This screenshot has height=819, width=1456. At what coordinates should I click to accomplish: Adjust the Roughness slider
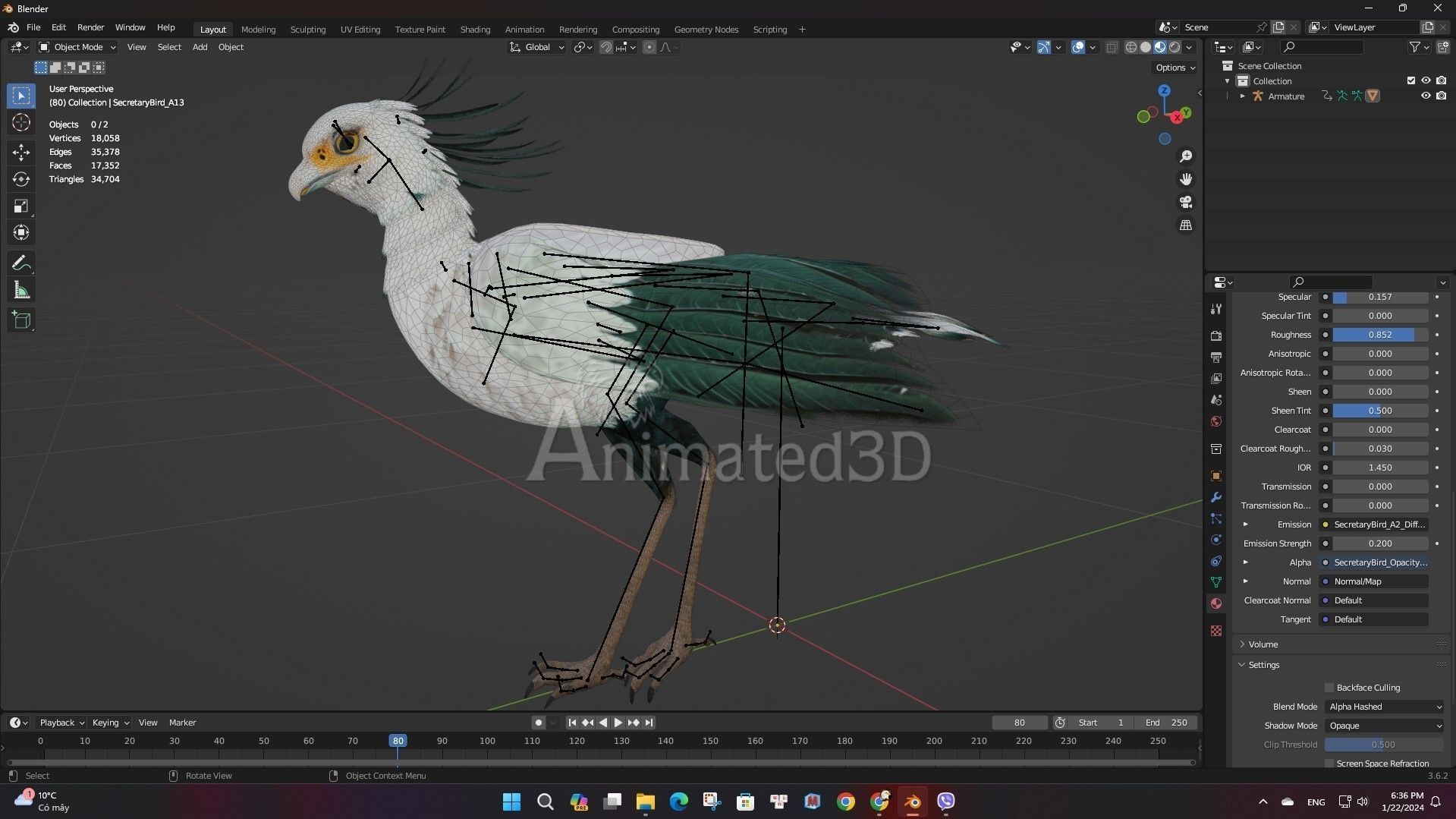[1380, 335]
